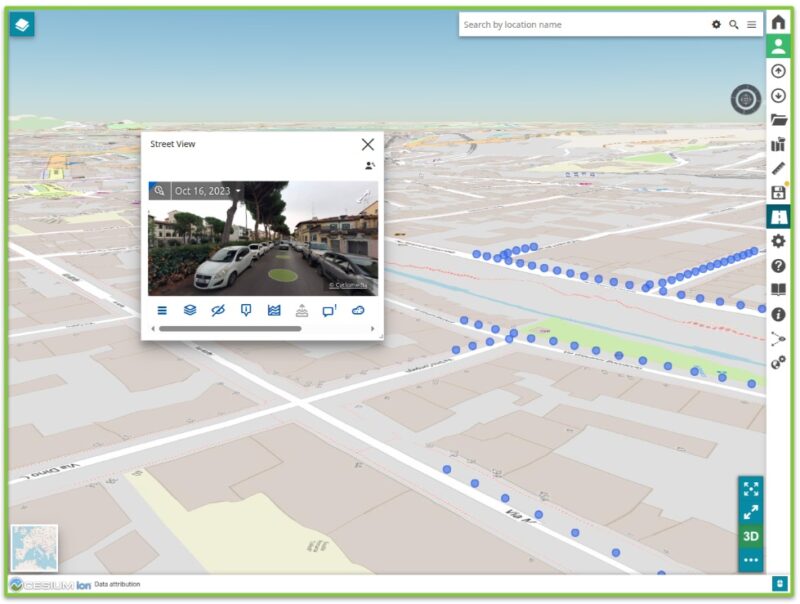Open the settings gear in sidebar

[778, 241]
